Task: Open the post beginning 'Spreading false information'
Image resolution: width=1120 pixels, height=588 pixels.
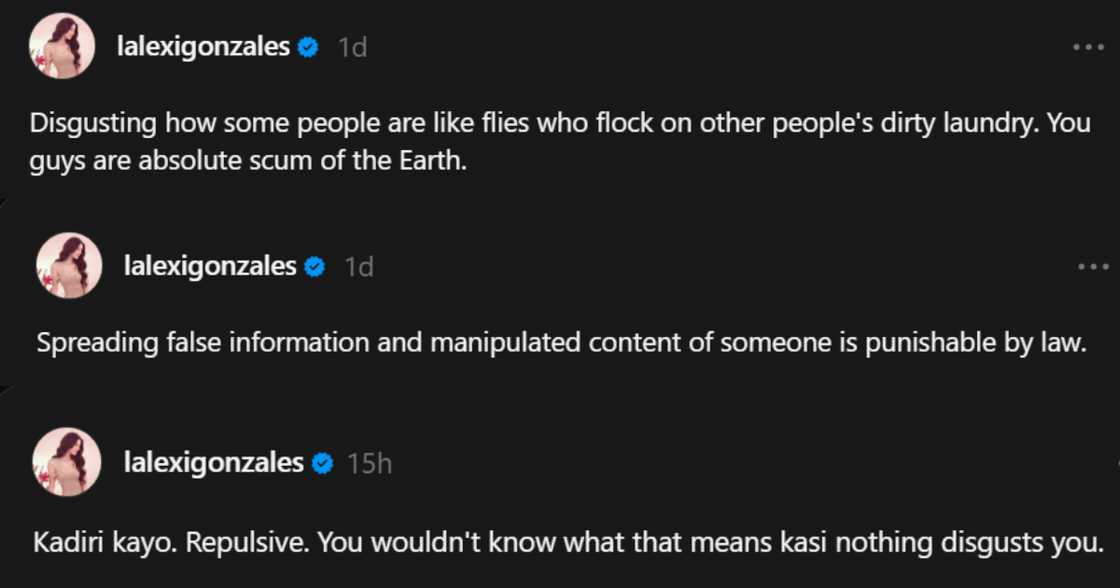Action: pyautogui.click(x=560, y=342)
